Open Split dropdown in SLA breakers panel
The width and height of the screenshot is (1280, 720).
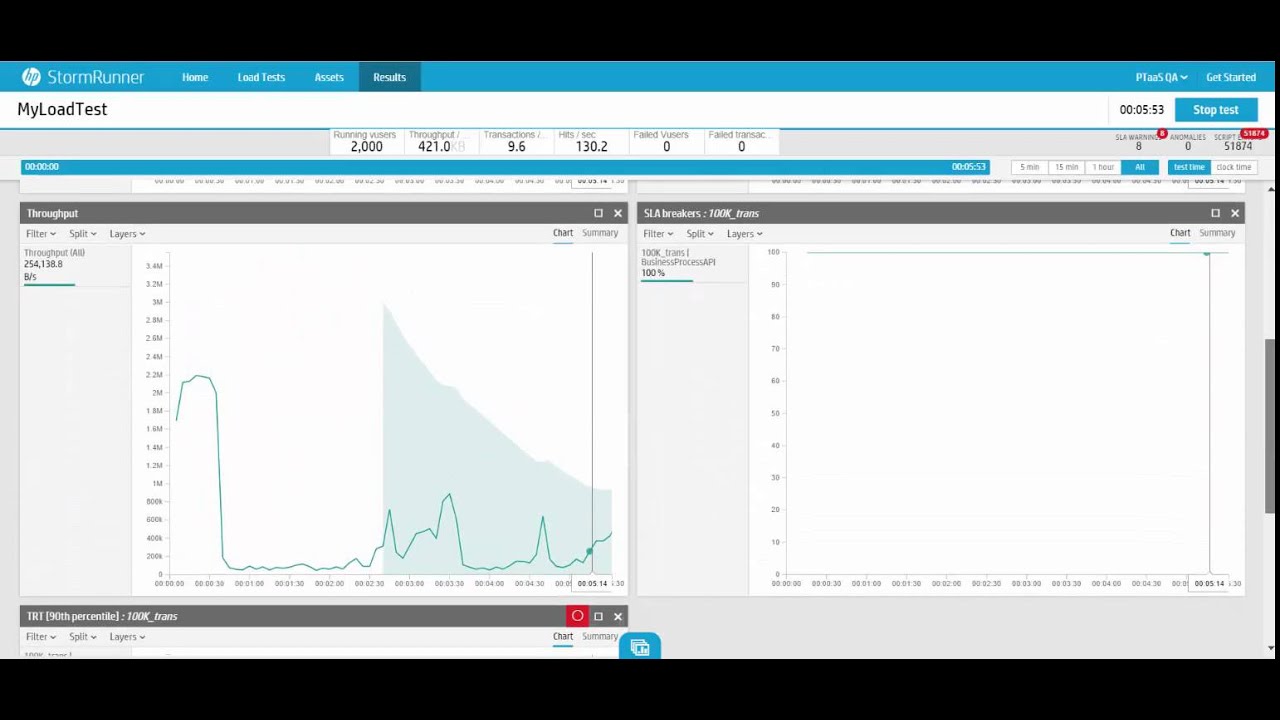[699, 234]
